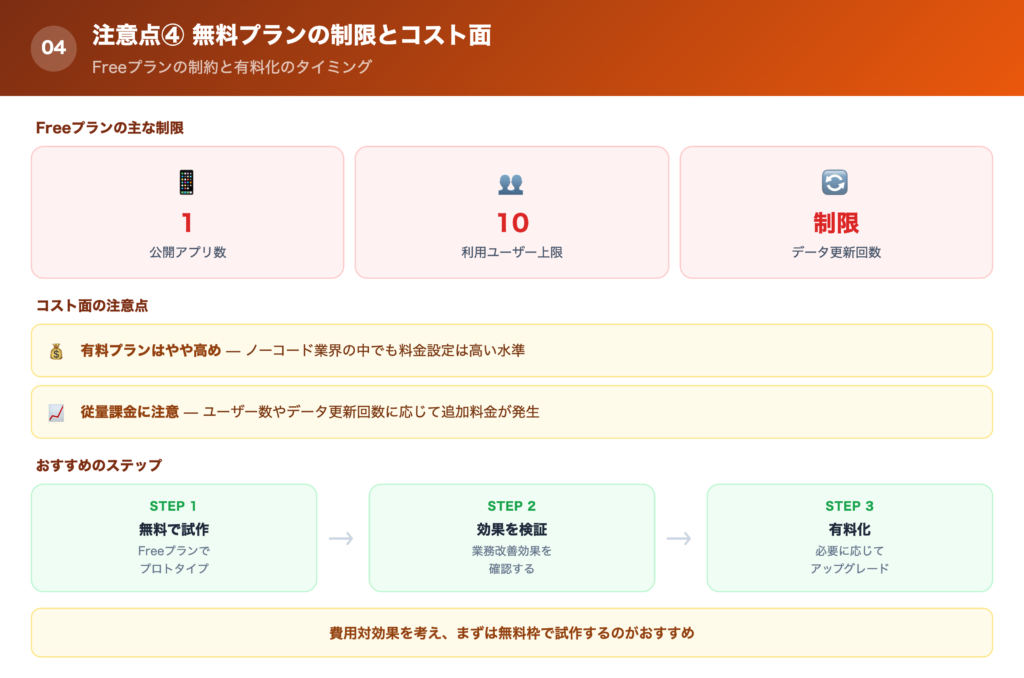Click the circular 04 number badge
The image size is (1024, 678).
coord(56,46)
